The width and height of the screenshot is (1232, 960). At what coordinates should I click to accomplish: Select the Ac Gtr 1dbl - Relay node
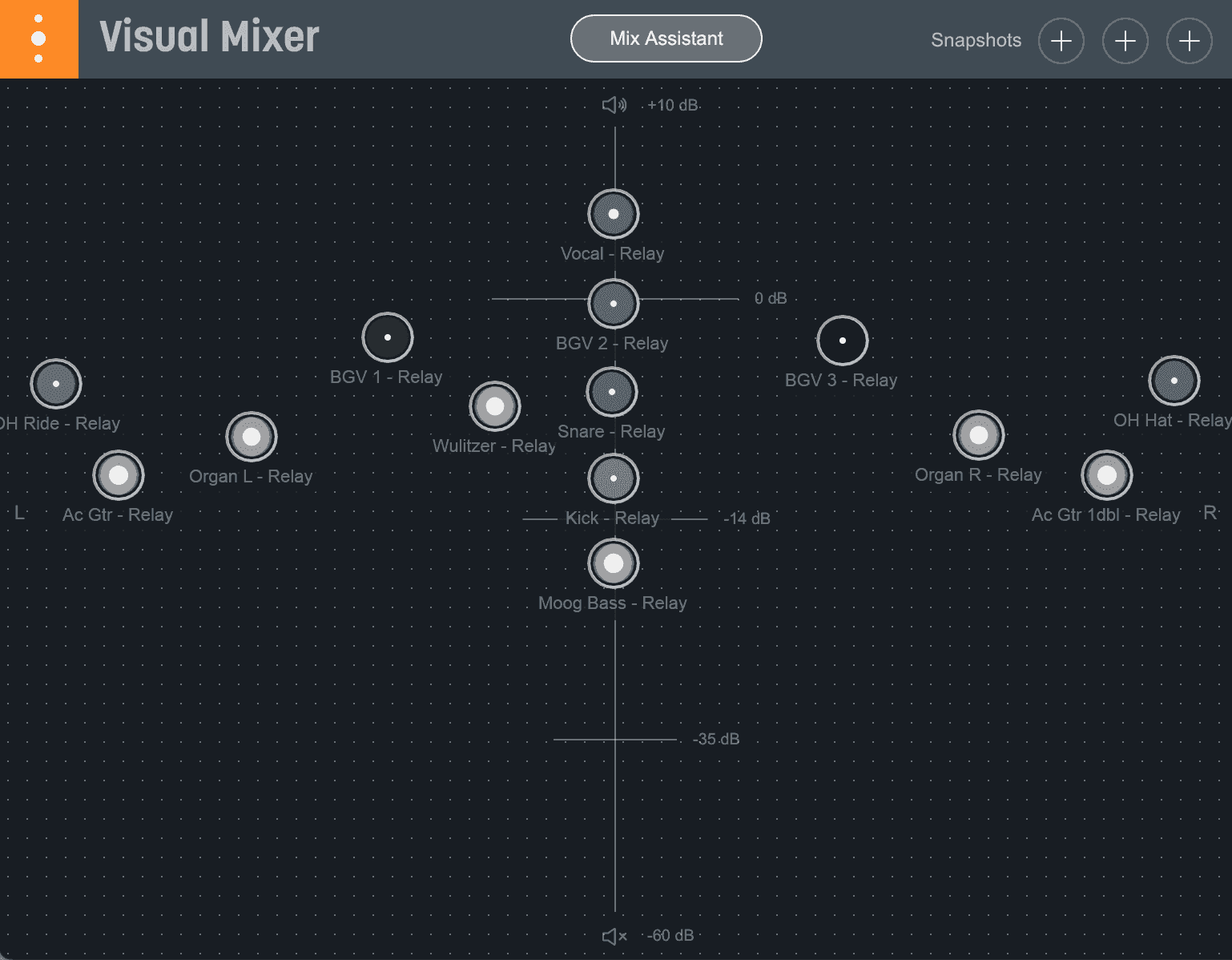tap(1107, 475)
